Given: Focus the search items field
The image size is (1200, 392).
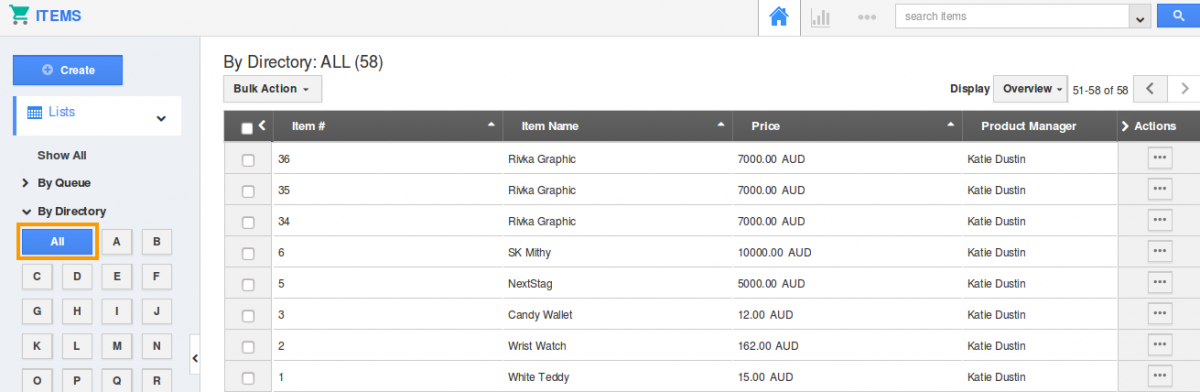Looking at the screenshot, I should (x=1013, y=16).
